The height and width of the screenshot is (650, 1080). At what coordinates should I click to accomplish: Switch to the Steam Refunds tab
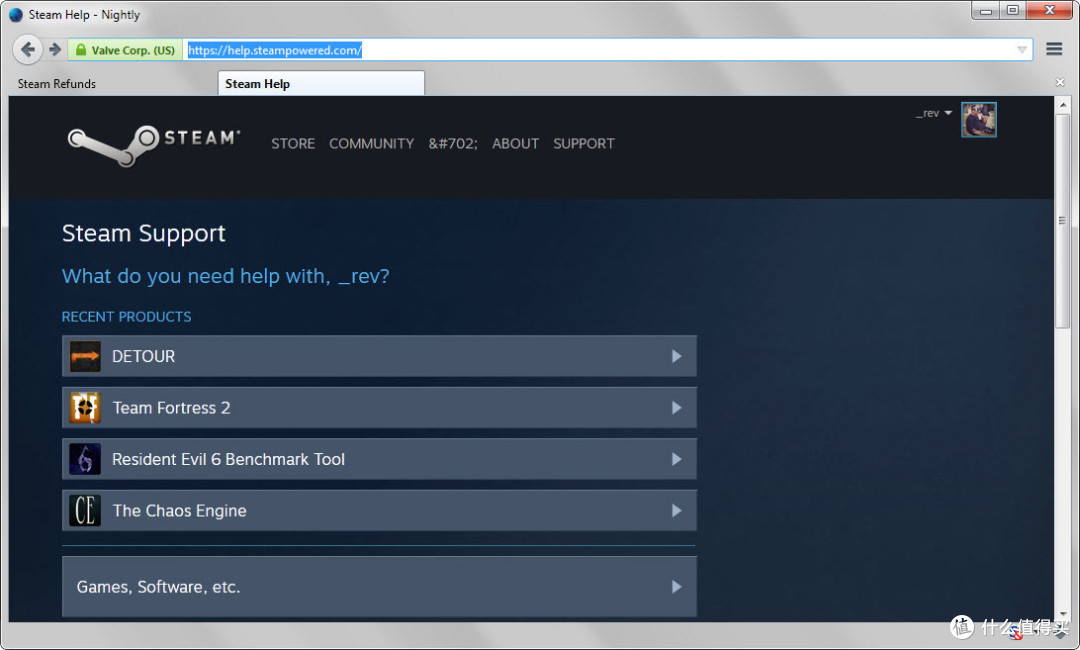pos(57,83)
